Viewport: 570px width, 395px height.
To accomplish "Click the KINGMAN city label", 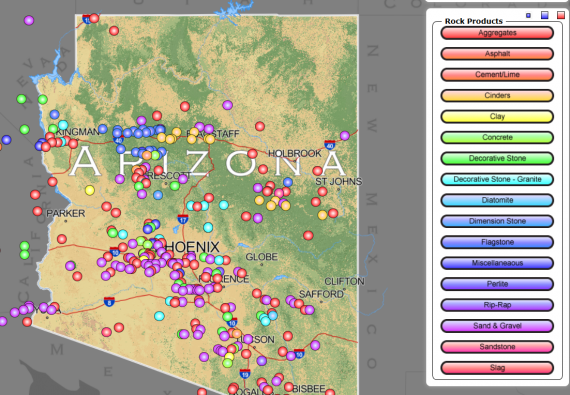I will point(78,132).
